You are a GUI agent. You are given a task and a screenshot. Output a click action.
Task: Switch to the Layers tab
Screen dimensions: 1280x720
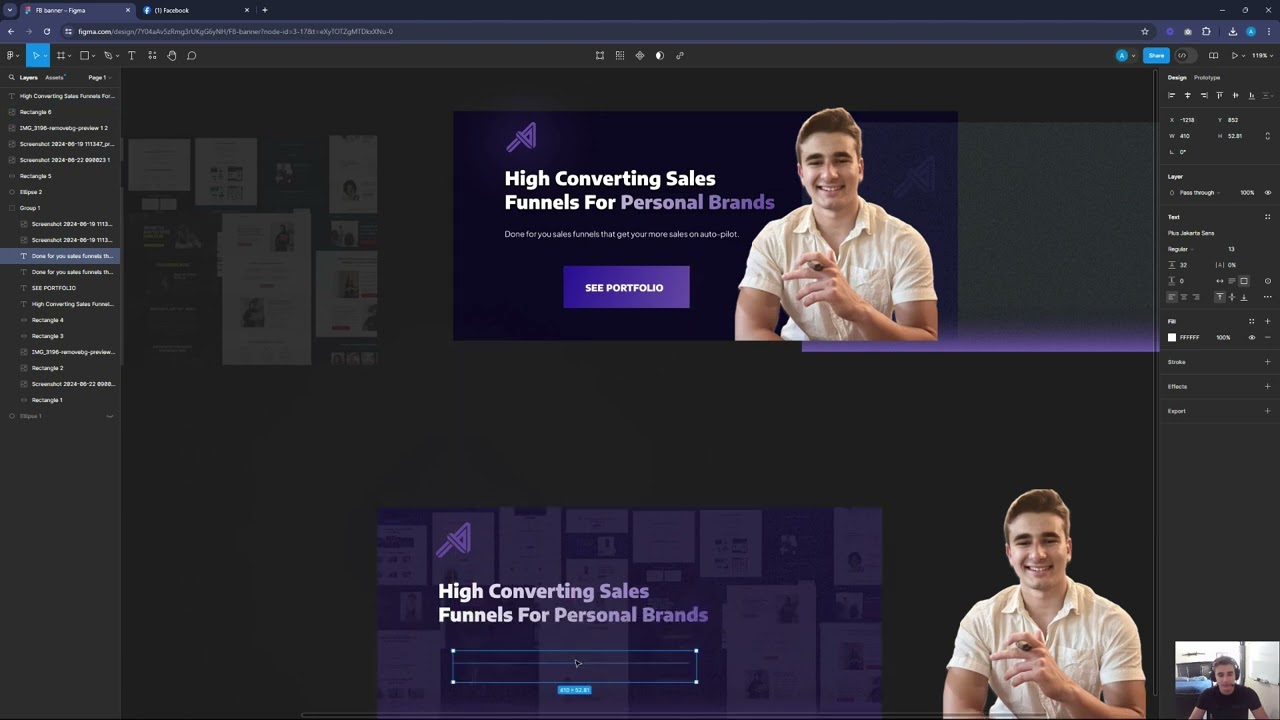pyautogui.click(x=28, y=77)
